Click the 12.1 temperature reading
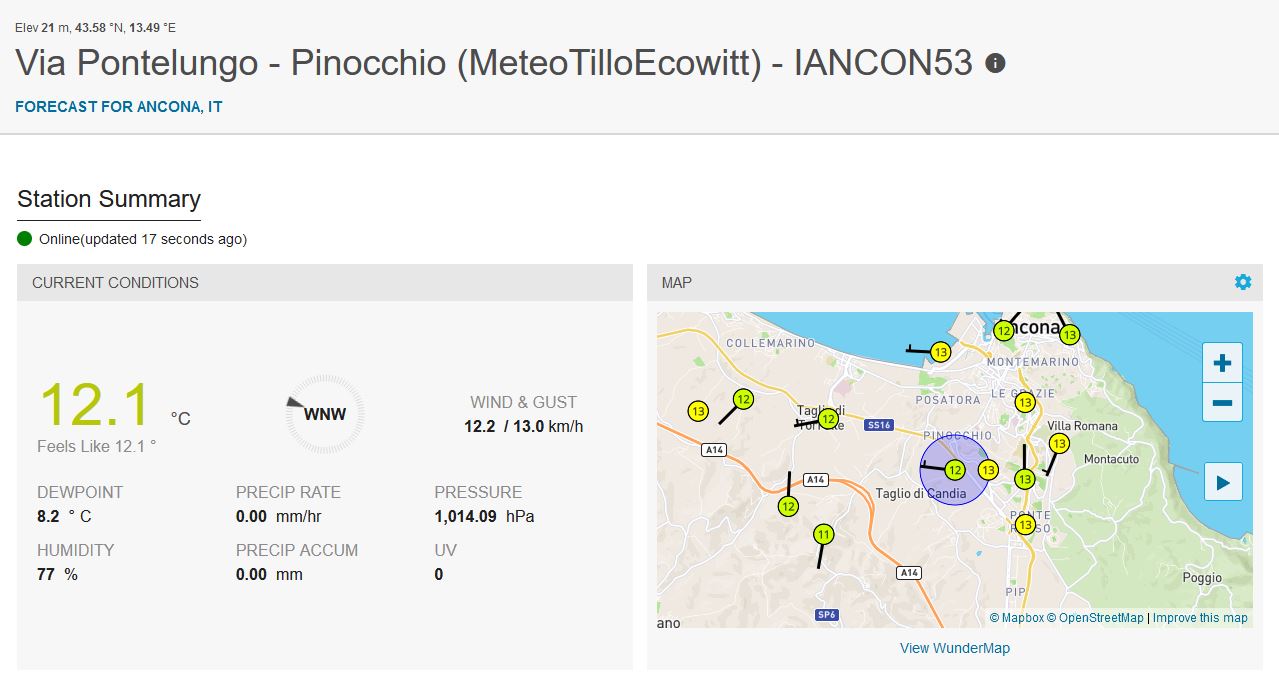1279x682 pixels. 95,405
